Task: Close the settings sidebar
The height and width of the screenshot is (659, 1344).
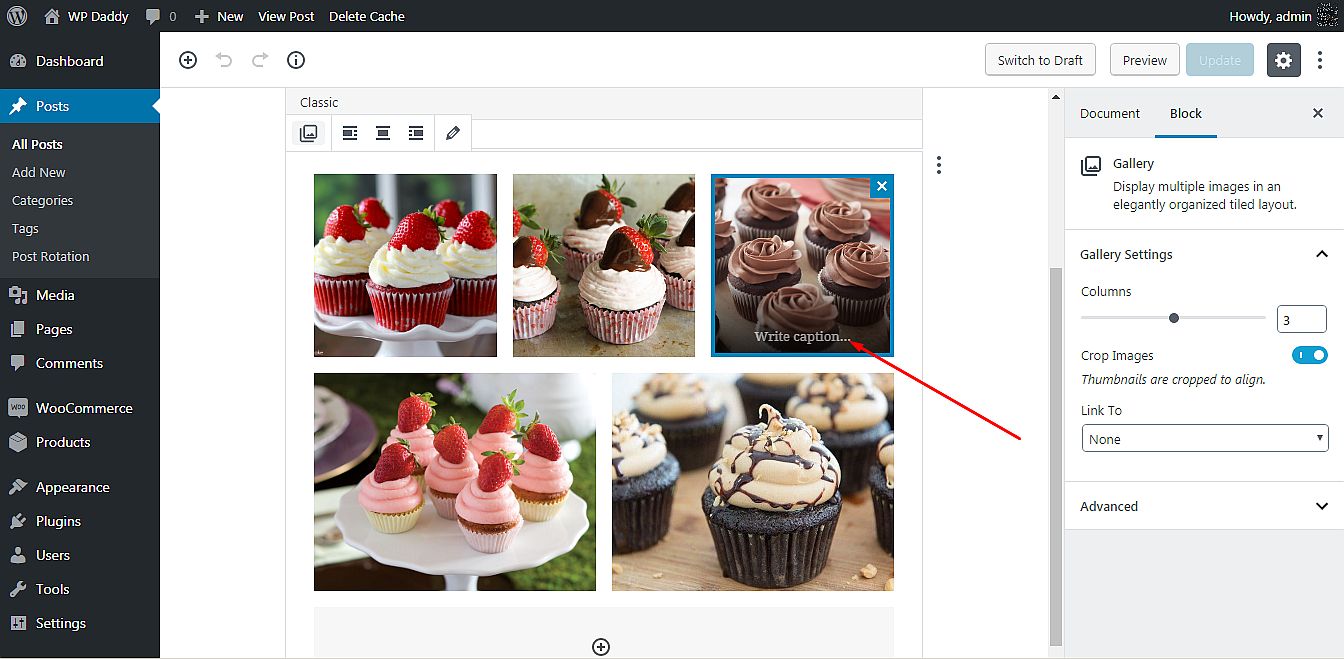Action: pos(1318,113)
